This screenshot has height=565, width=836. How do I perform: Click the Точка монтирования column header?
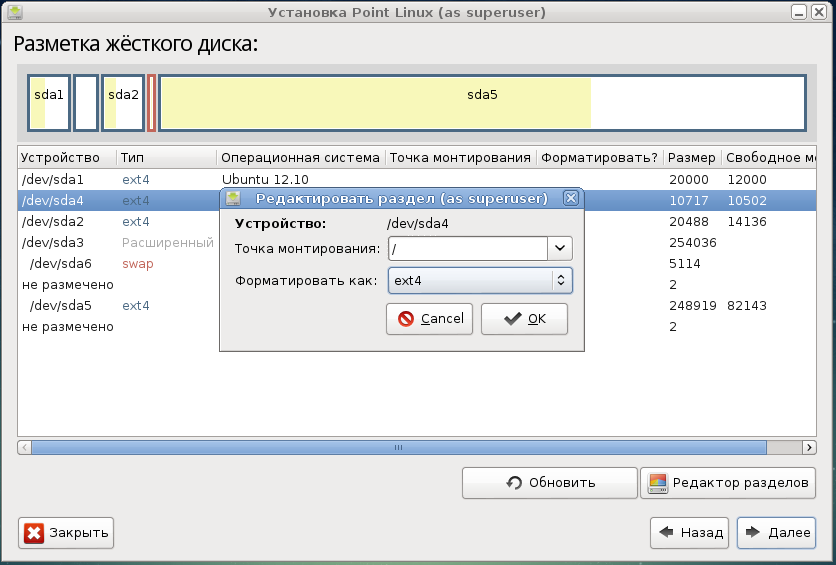(x=461, y=158)
